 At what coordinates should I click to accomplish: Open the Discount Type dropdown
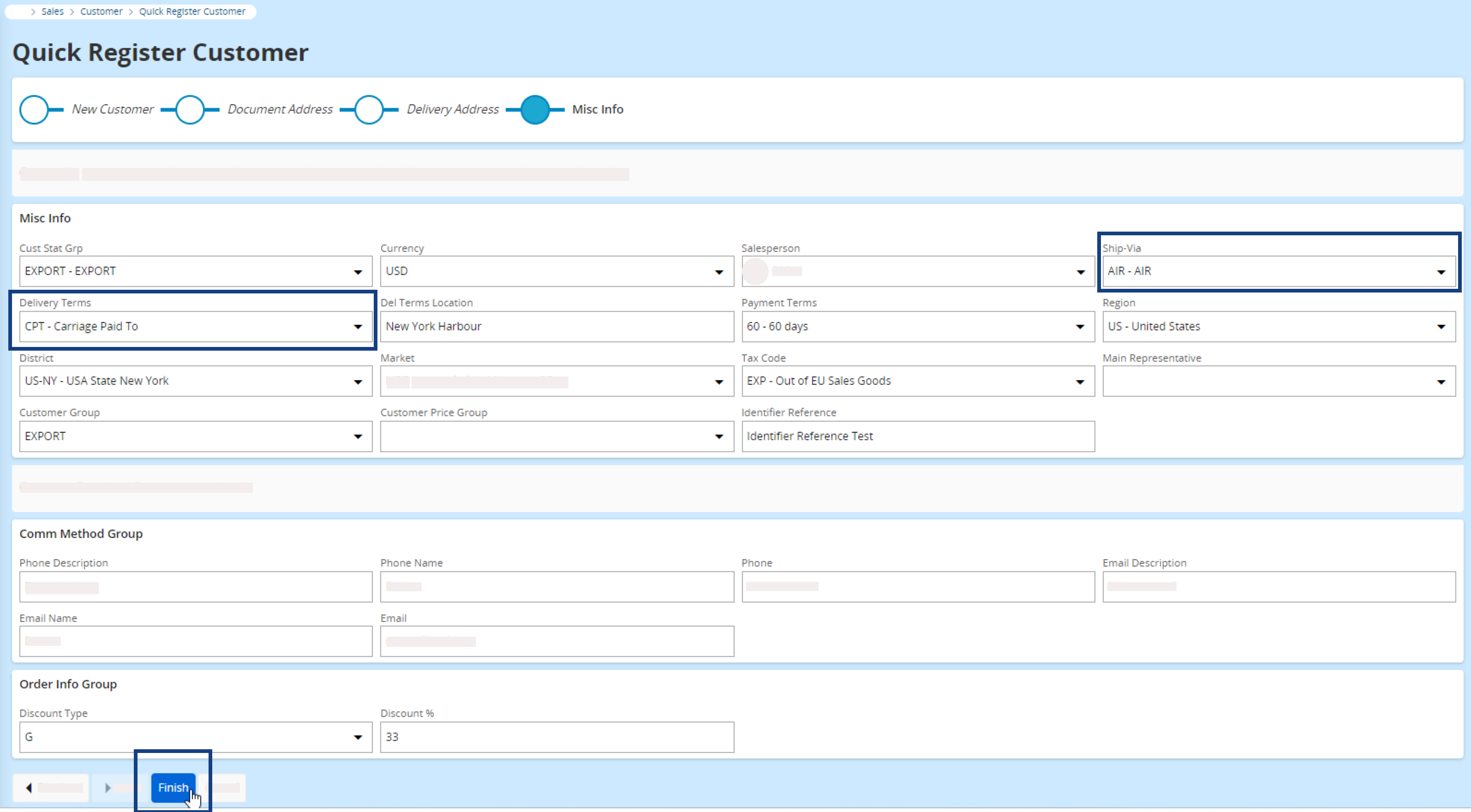click(x=358, y=737)
